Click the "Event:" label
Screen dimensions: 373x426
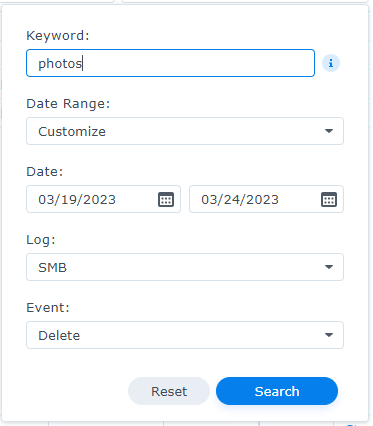click(48, 307)
